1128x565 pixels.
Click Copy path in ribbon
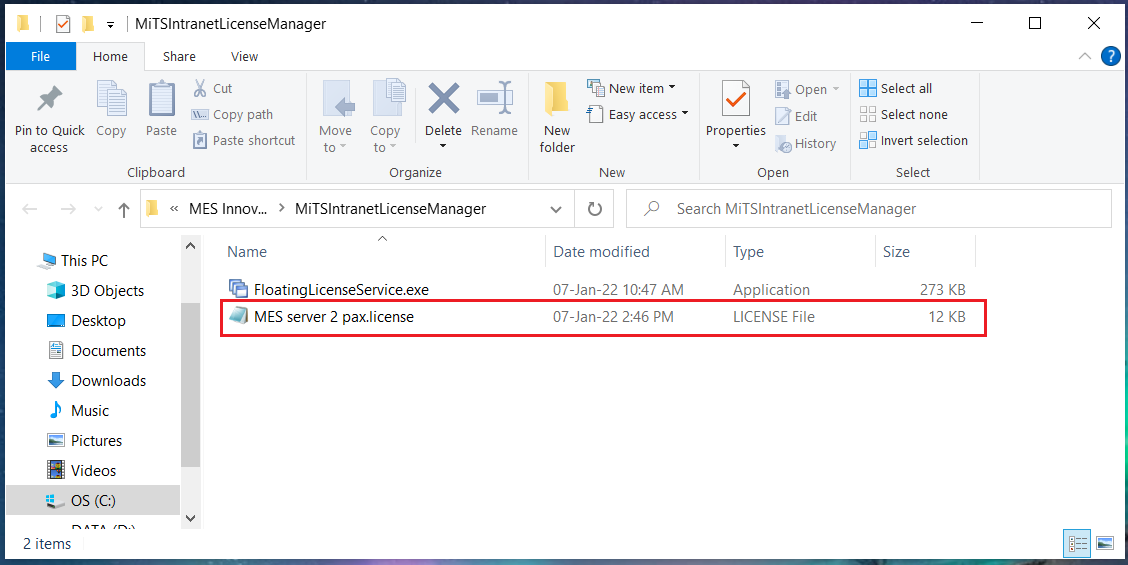click(232, 114)
